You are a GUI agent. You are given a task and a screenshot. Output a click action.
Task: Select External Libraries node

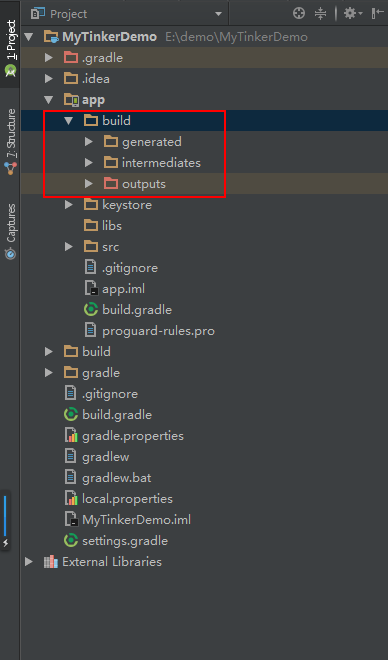(112, 562)
